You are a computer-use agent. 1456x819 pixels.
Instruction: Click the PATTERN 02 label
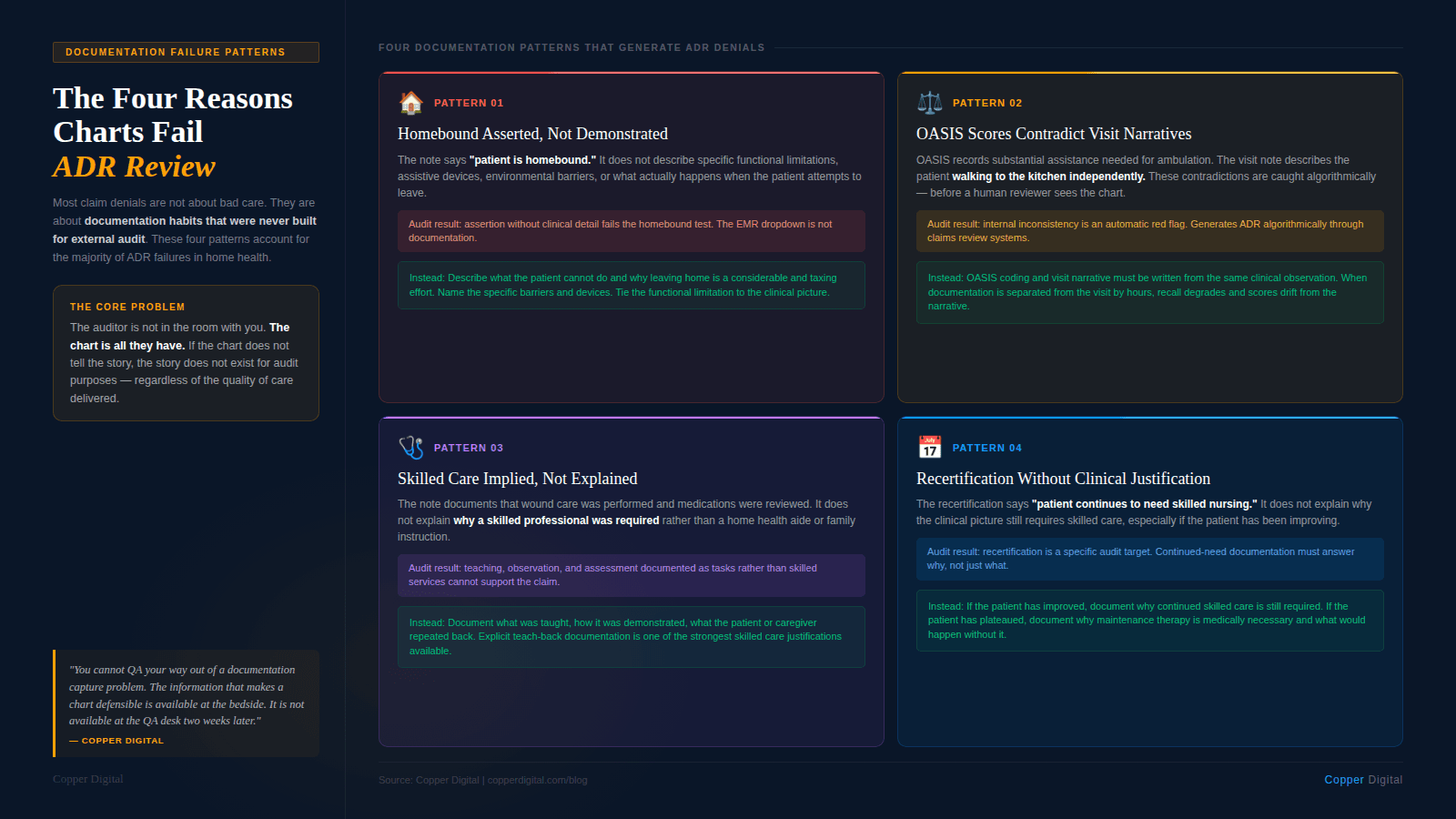(987, 103)
